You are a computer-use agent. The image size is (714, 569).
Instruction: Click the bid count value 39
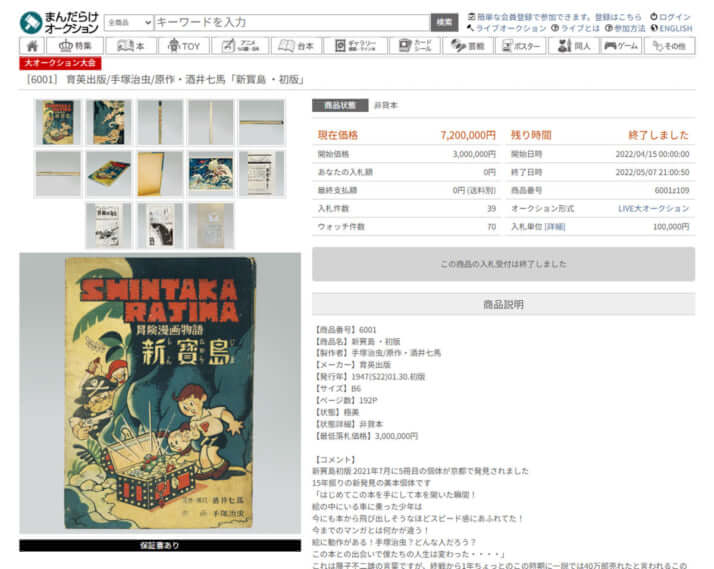click(491, 208)
